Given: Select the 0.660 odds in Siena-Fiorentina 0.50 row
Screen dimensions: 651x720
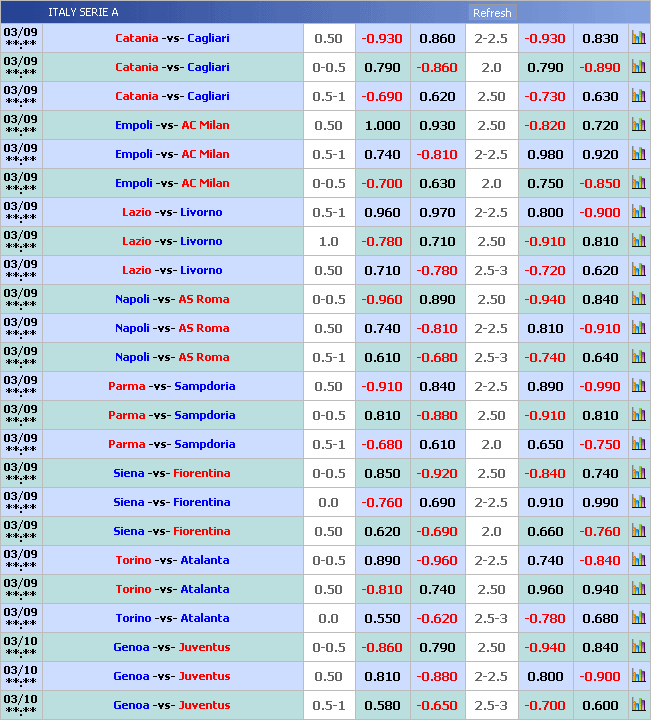Looking at the screenshot, I should click(545, 531).
